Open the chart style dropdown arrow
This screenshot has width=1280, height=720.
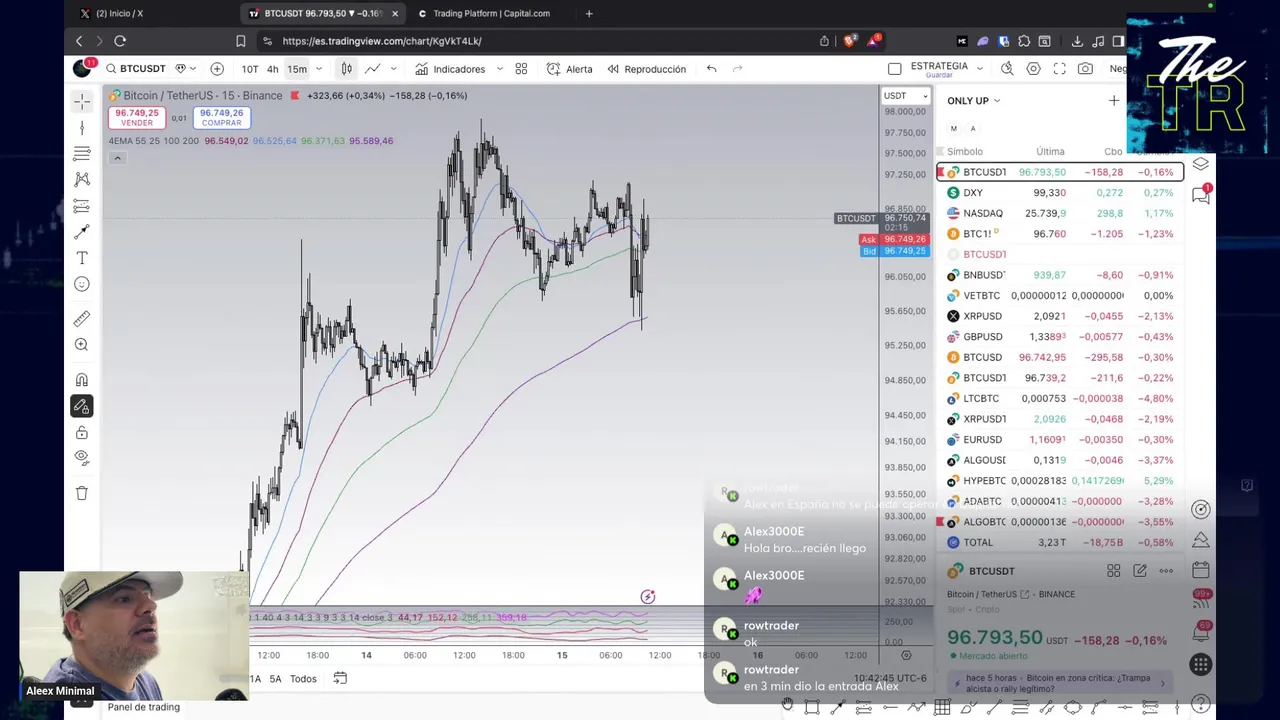(x=393, y=69)
